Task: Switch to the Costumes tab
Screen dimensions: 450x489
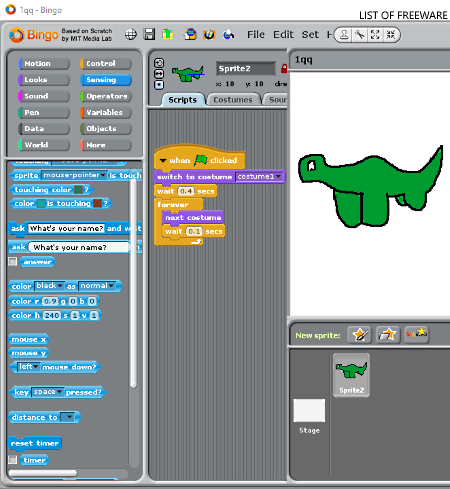Action: pyautogui.click(x=233, y=100)
